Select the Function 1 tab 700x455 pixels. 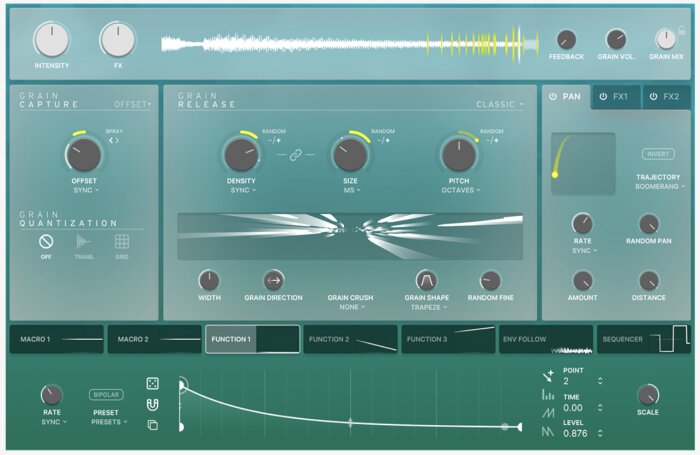tap(252, 339)
